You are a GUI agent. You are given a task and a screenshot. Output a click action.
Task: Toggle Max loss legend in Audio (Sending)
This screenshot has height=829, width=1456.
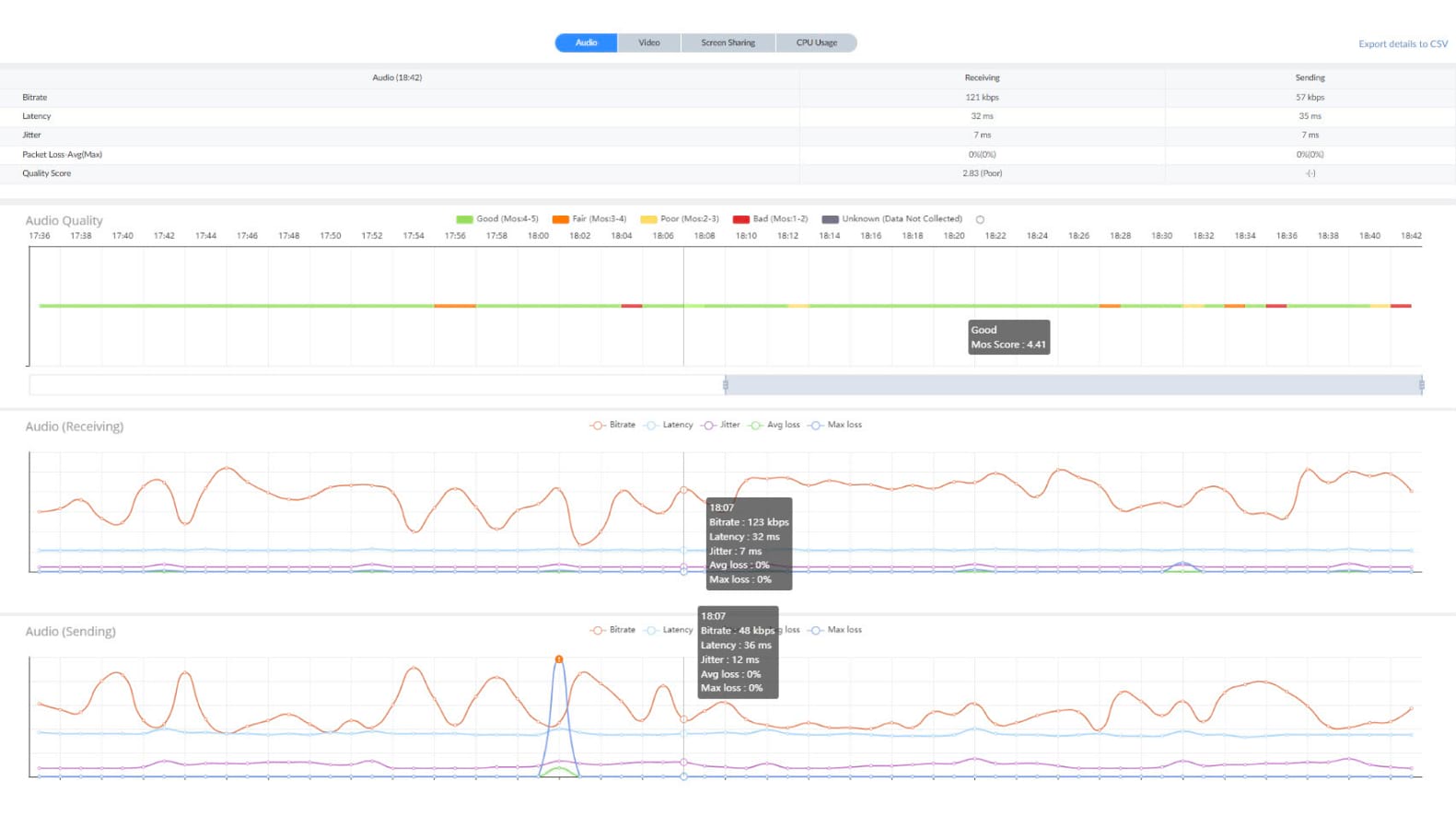point(816,631)
